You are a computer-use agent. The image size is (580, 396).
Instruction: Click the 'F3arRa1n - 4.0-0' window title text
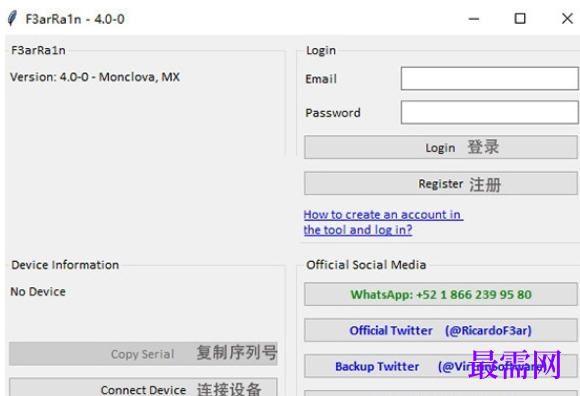[x=75, y=19]
